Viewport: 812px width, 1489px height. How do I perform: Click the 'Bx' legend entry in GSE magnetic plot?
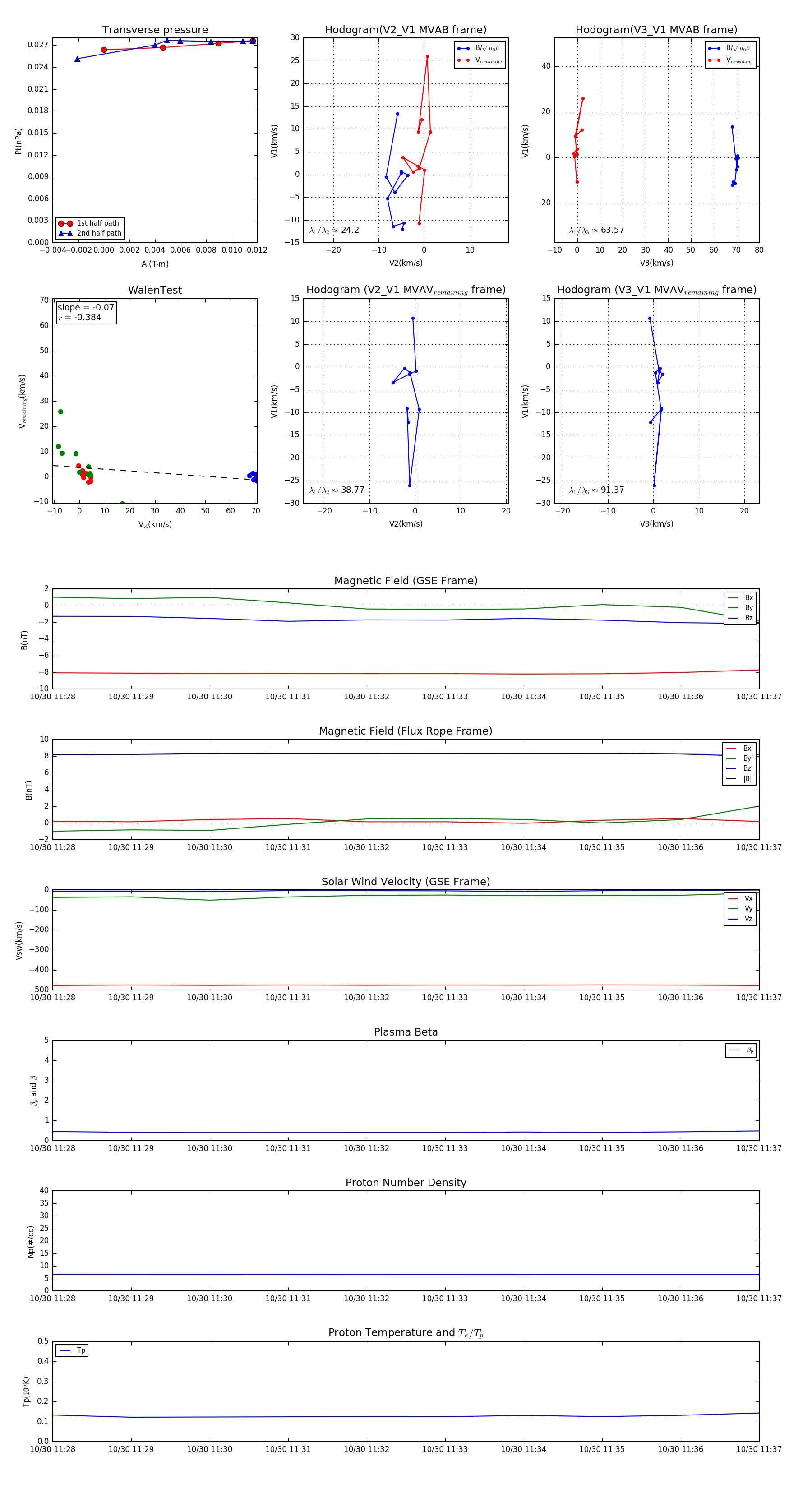[x=740, y=598]
